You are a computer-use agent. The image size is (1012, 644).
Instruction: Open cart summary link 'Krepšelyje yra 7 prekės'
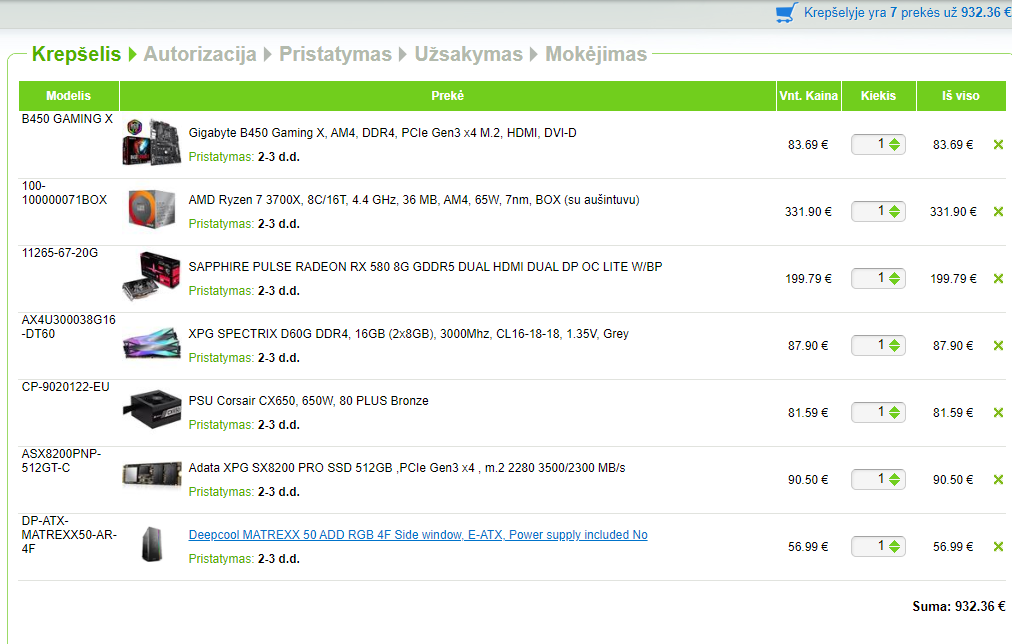(907, 12)
